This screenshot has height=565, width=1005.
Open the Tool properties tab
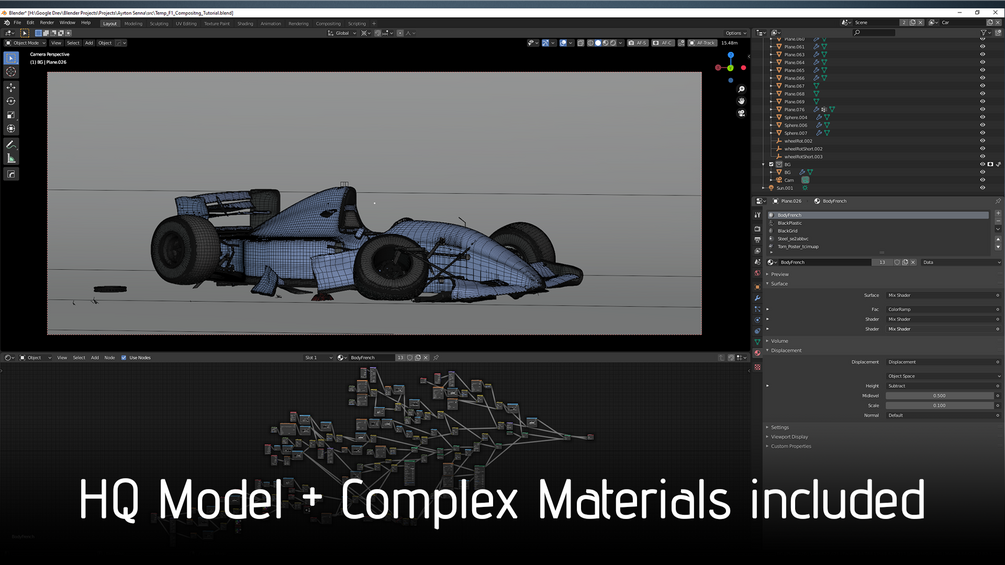(x=758, y=215)
